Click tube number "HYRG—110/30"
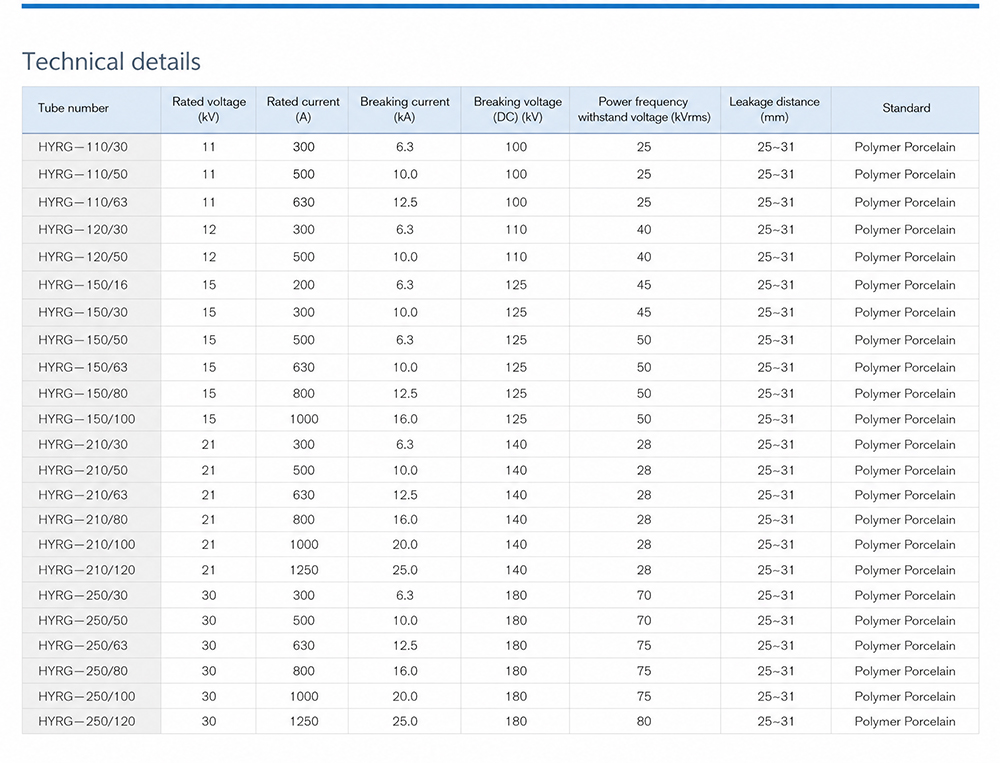The image size is (1000, 763). tap(83, 147)
